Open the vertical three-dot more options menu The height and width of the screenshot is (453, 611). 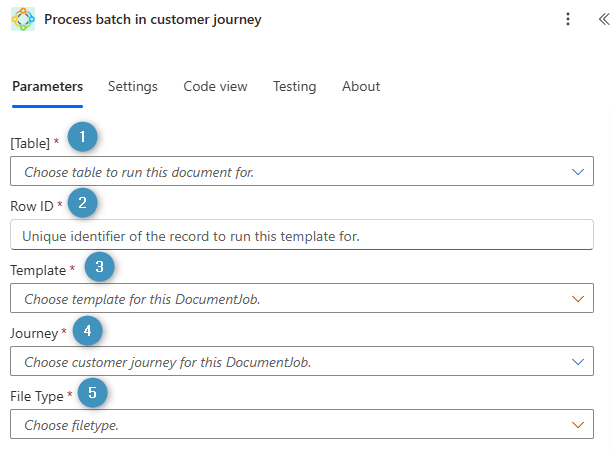[568, 20]
